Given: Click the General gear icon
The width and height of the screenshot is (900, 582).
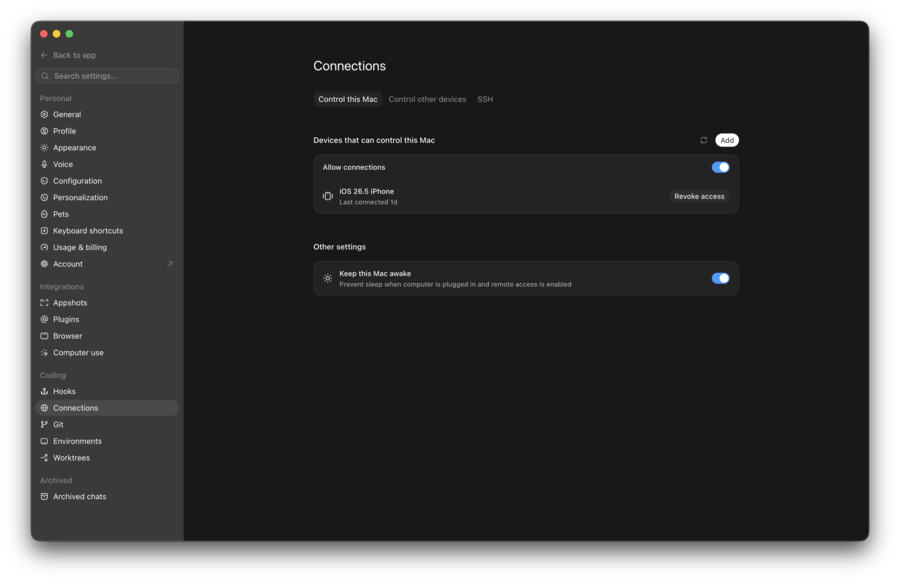Looking at the screenshot, I should coord(44,114).
